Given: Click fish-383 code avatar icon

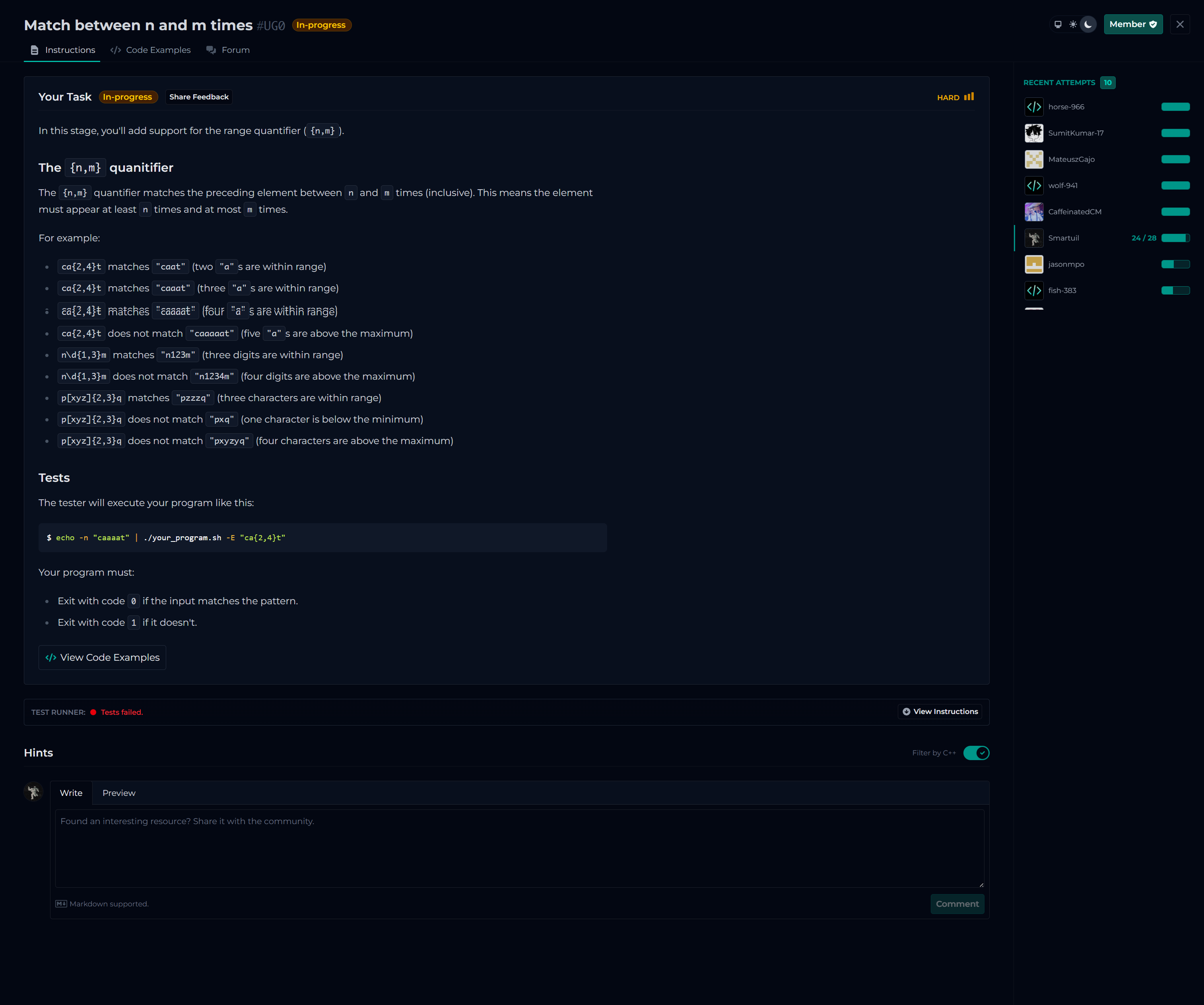Looking at the screenshot, I should (1034, 291).
